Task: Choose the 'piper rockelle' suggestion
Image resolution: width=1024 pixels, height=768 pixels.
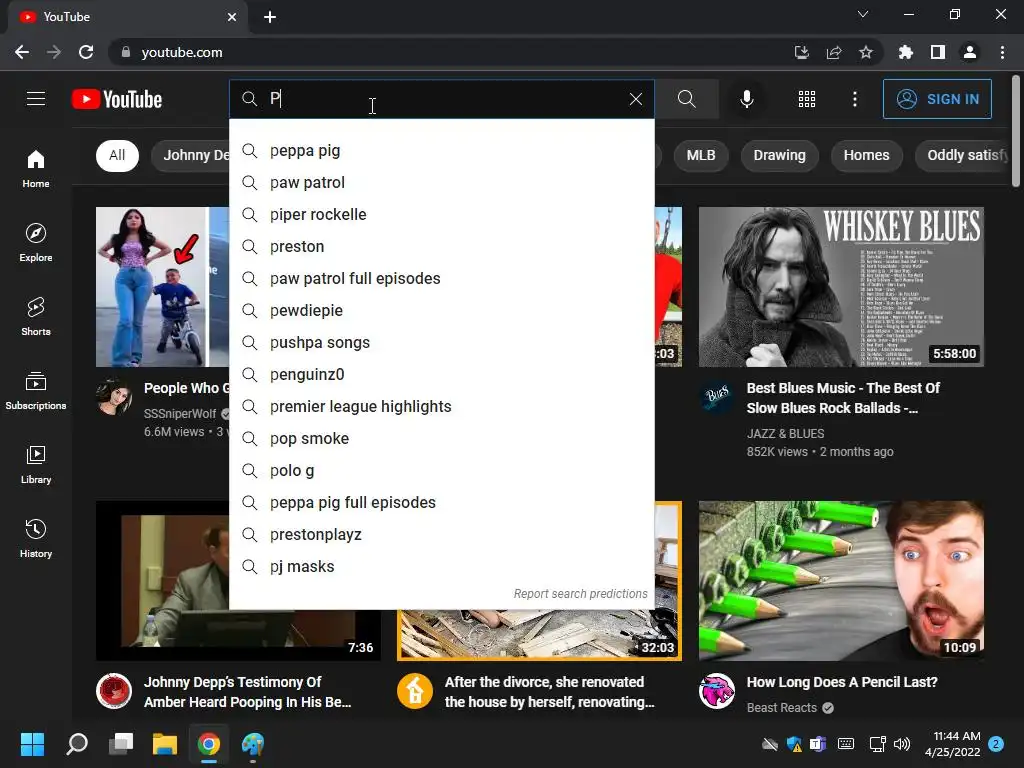Action: [x=441, y=215]
